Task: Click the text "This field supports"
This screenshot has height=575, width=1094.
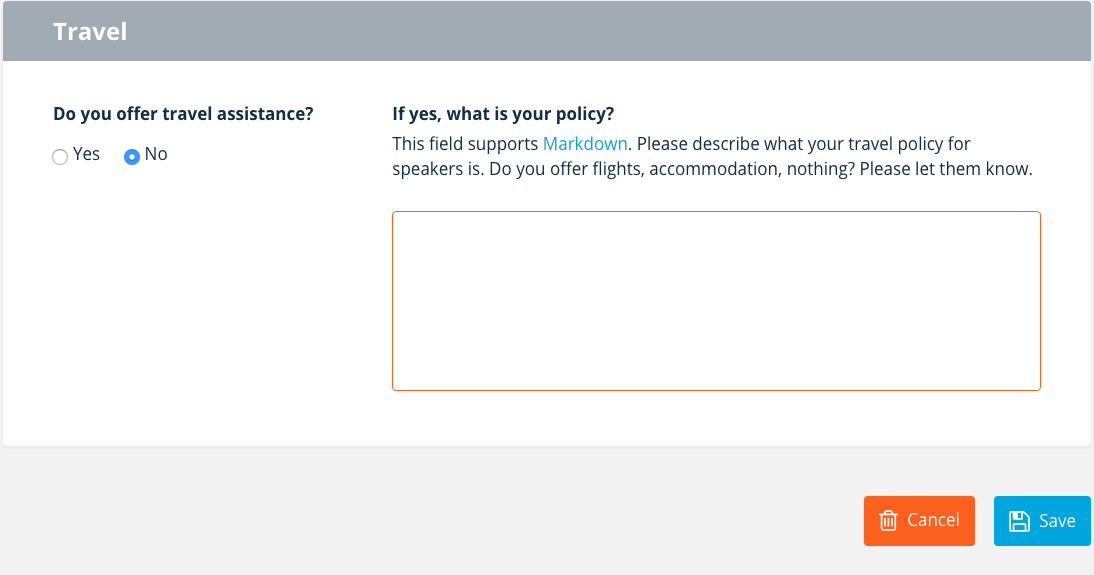Action: pos(465,144)
